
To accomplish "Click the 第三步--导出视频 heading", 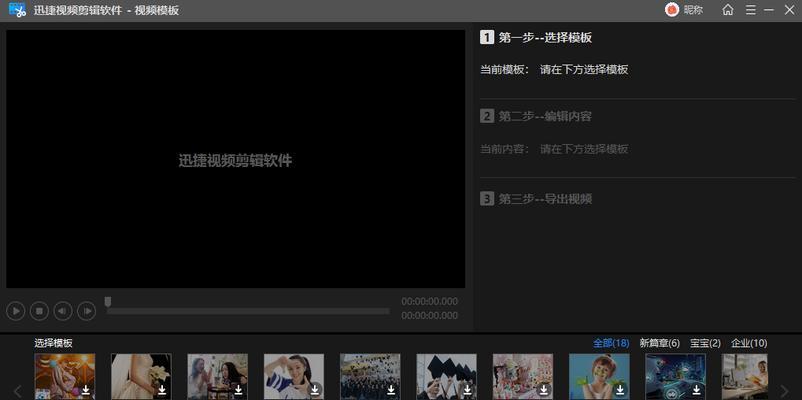I will coord(545,198).
